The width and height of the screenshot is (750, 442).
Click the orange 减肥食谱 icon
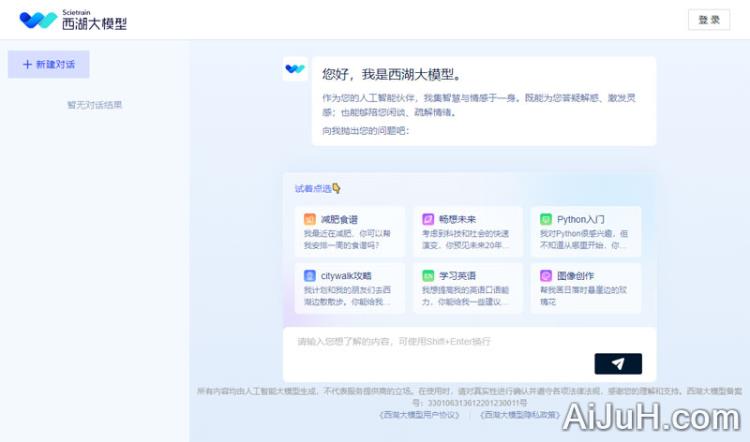coord(309,219)
